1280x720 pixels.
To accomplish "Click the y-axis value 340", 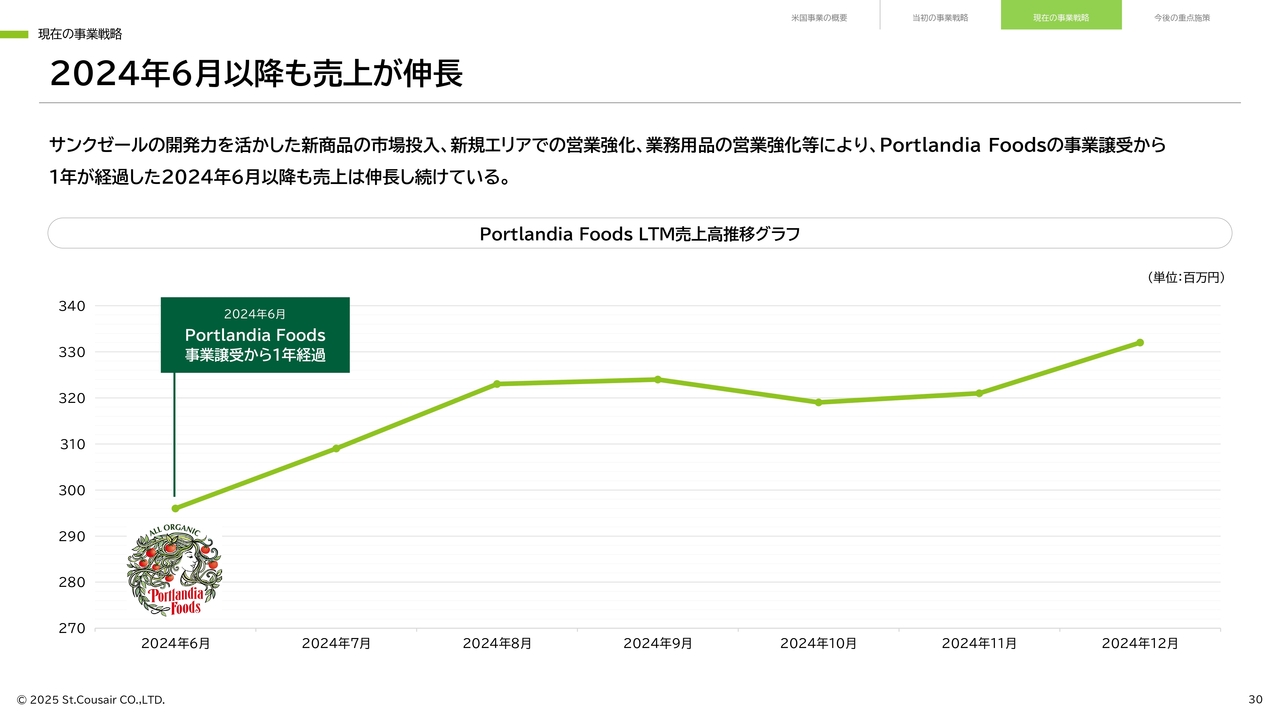I will tap(73, 306).
